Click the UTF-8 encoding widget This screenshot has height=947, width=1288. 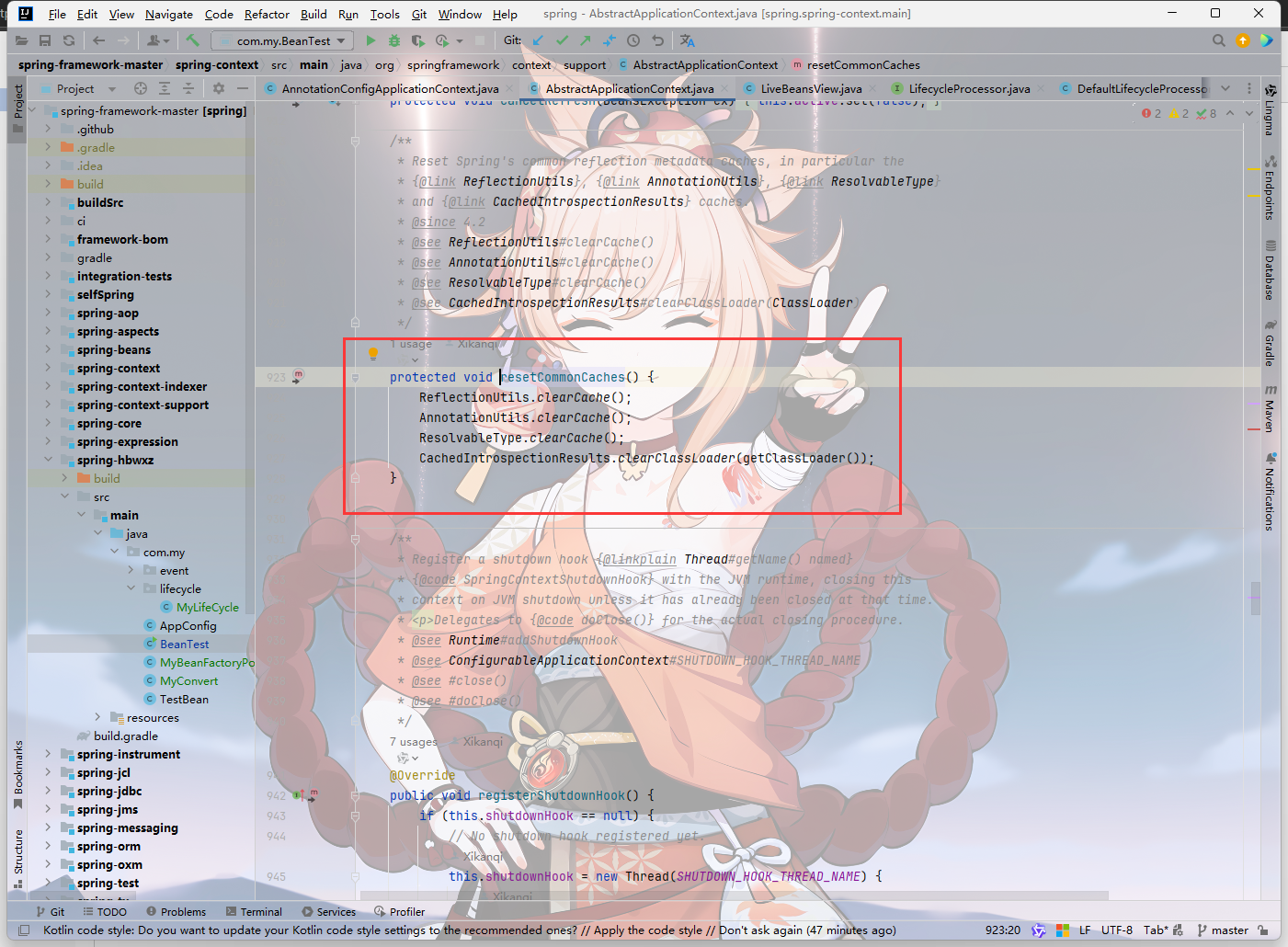[x=1117, y=930]
